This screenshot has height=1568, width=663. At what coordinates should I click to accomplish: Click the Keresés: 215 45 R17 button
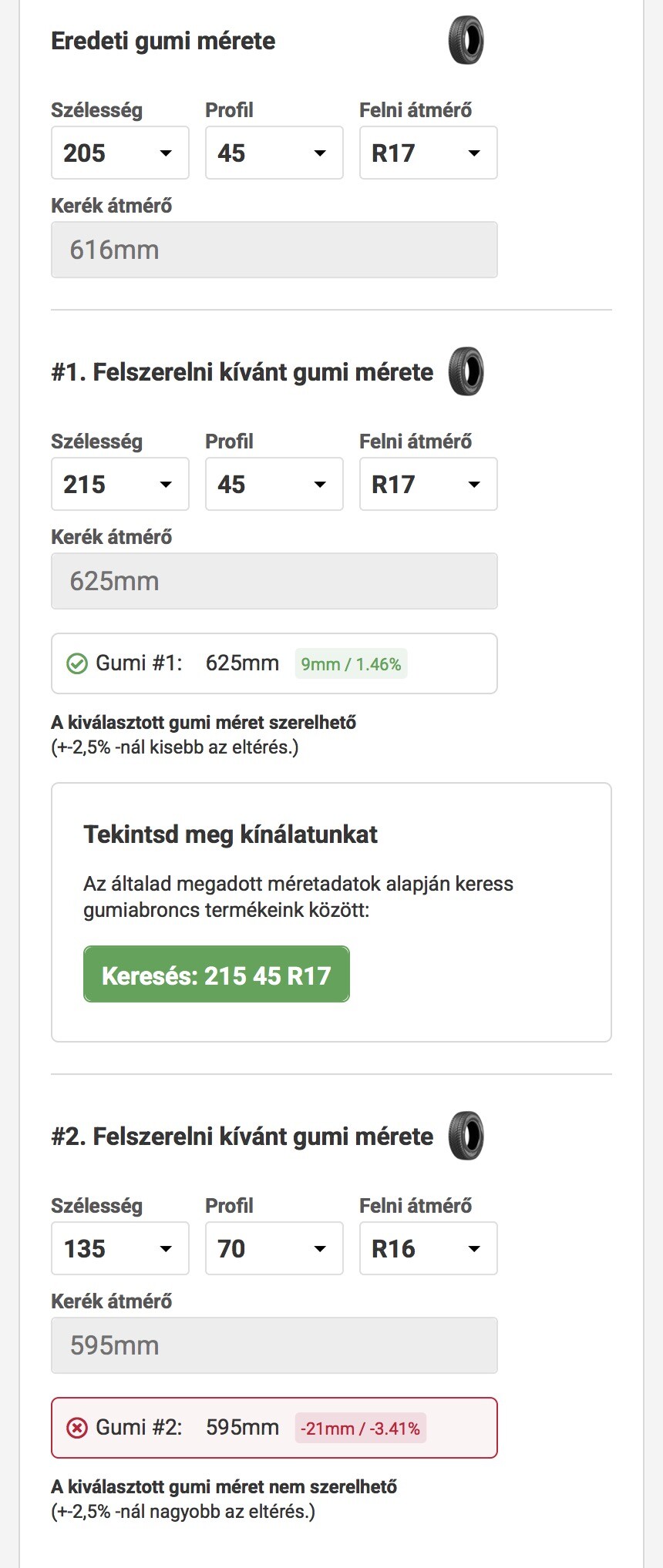point(217,975)
